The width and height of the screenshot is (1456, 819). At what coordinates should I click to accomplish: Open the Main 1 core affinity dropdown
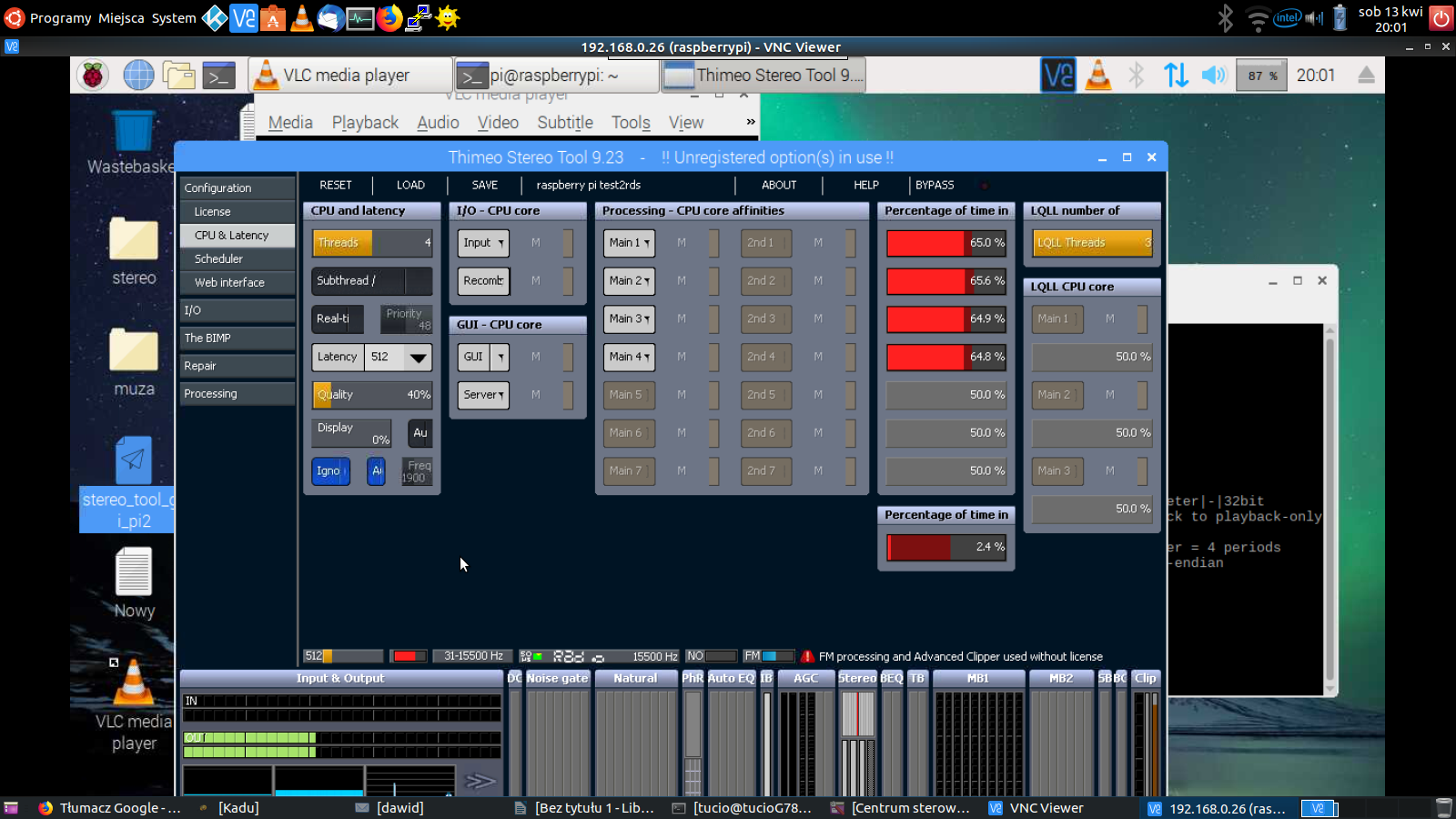[x=630, y=243]
